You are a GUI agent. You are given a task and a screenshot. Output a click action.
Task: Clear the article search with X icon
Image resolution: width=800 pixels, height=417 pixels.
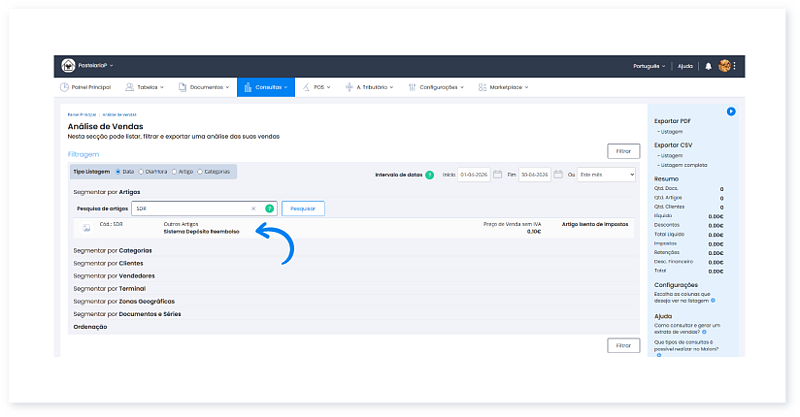(x=253, y=208)
